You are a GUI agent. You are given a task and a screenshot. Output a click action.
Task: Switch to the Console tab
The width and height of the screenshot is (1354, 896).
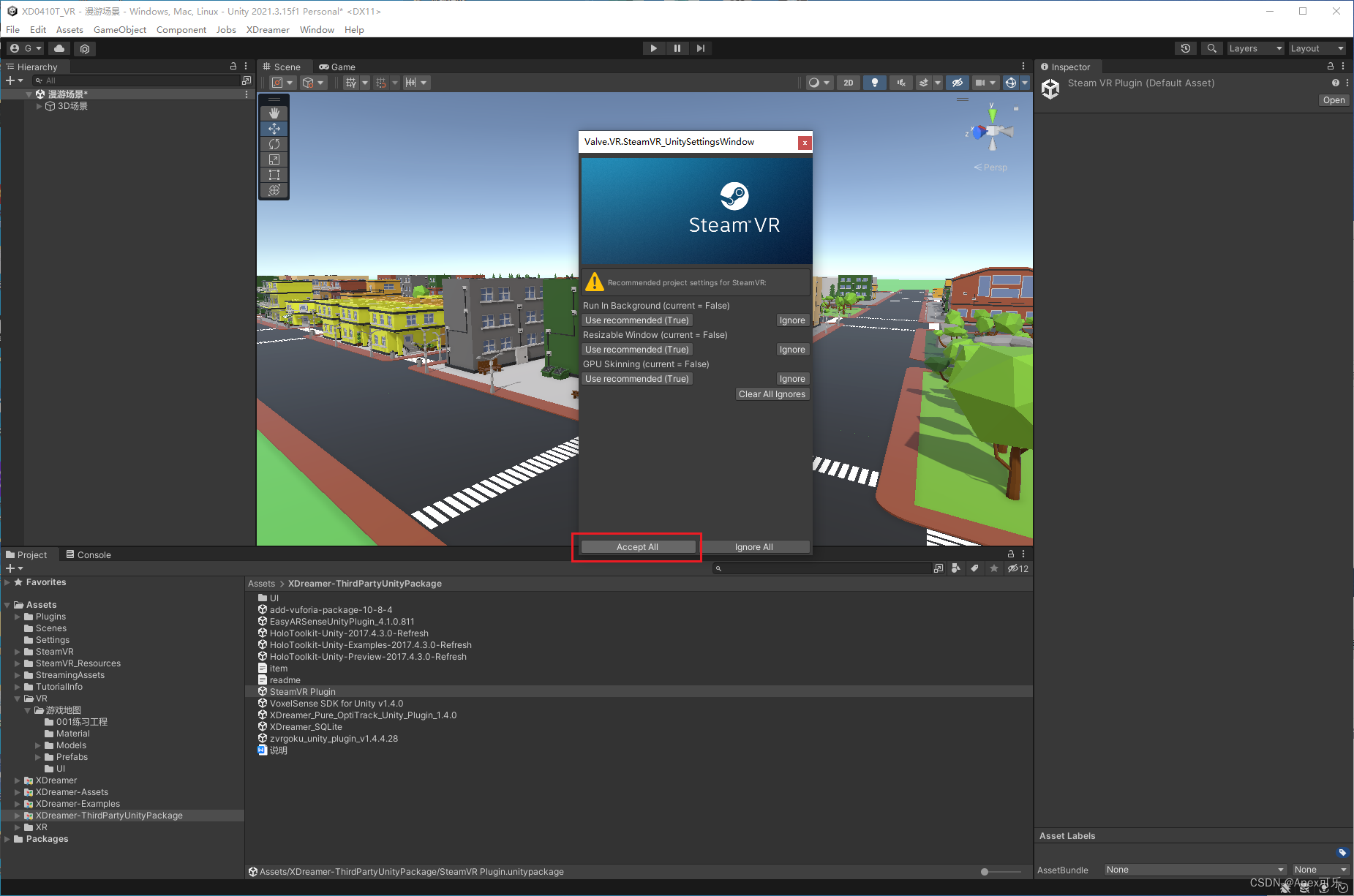pyautogui.click(x=89, y=554)
